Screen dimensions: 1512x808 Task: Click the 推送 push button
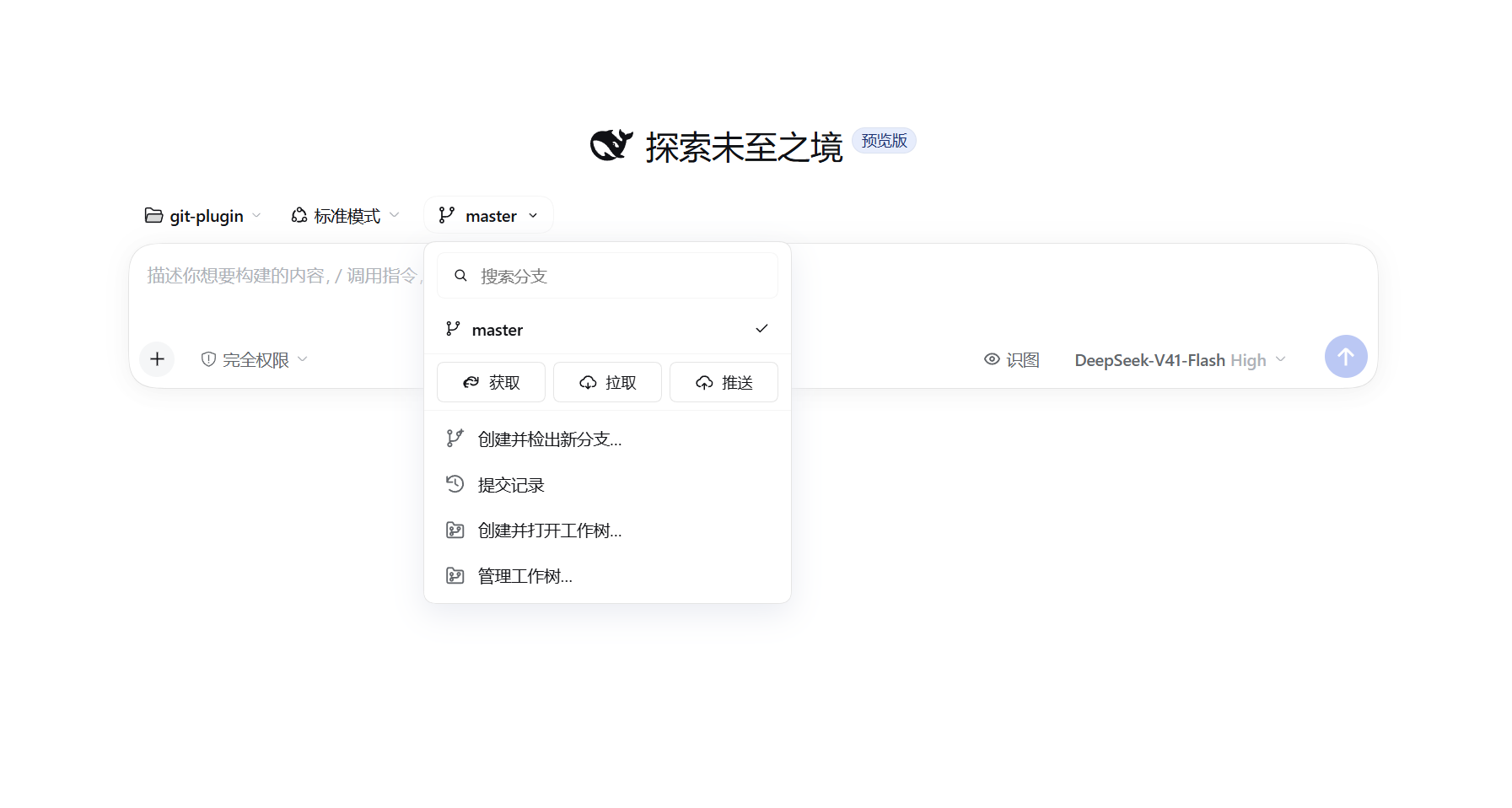[724, 382]
